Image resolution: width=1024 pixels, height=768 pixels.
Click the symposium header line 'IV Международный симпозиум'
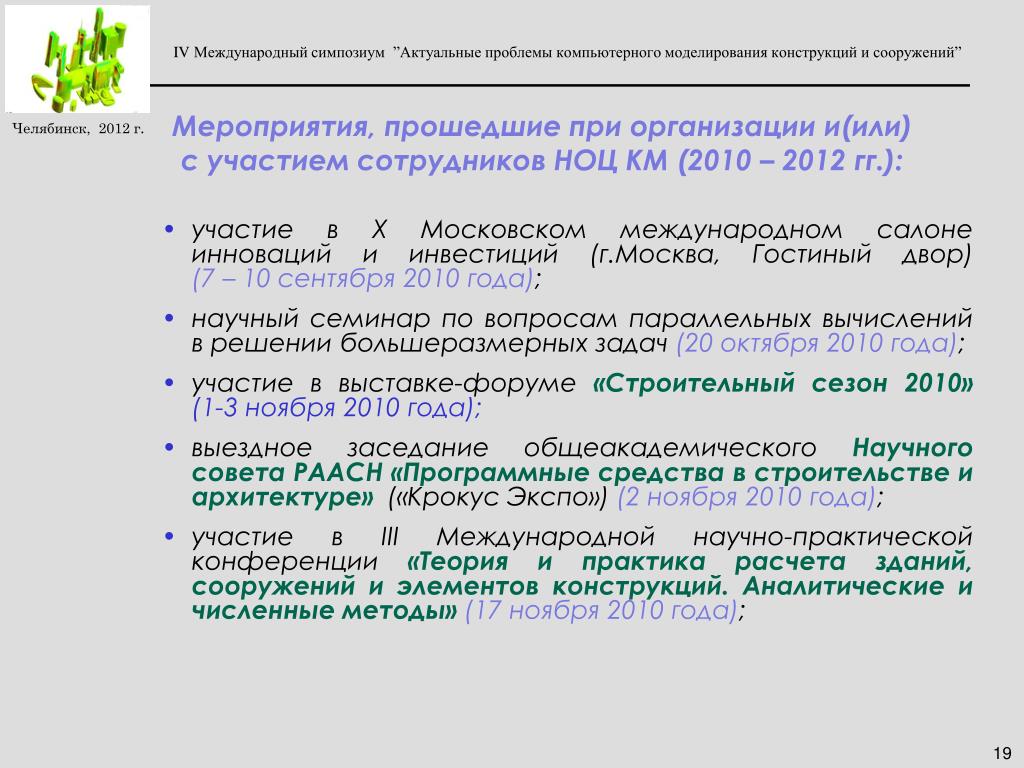pos(279,53)
